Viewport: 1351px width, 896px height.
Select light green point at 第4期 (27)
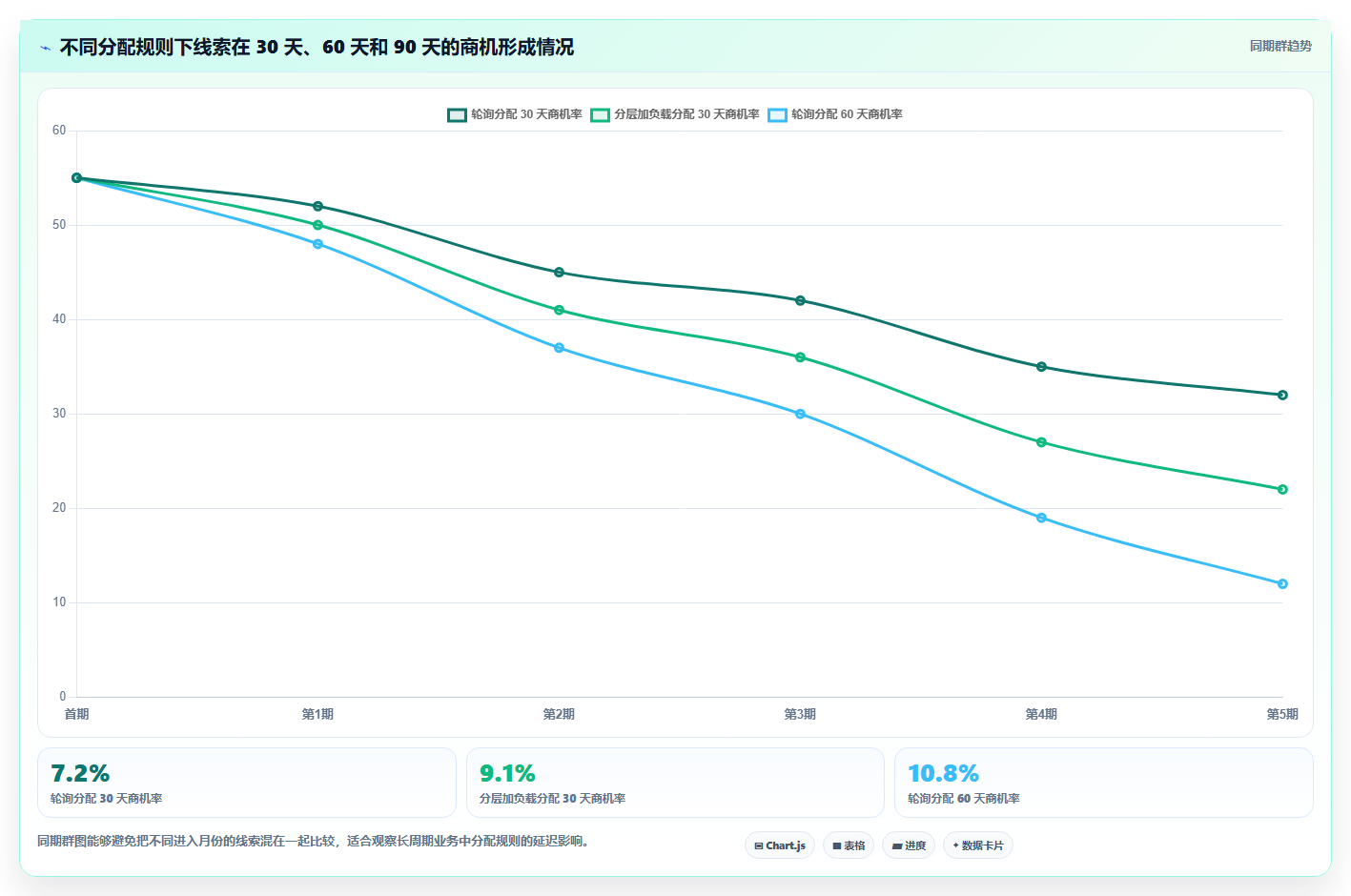[x=1042, y=442]
